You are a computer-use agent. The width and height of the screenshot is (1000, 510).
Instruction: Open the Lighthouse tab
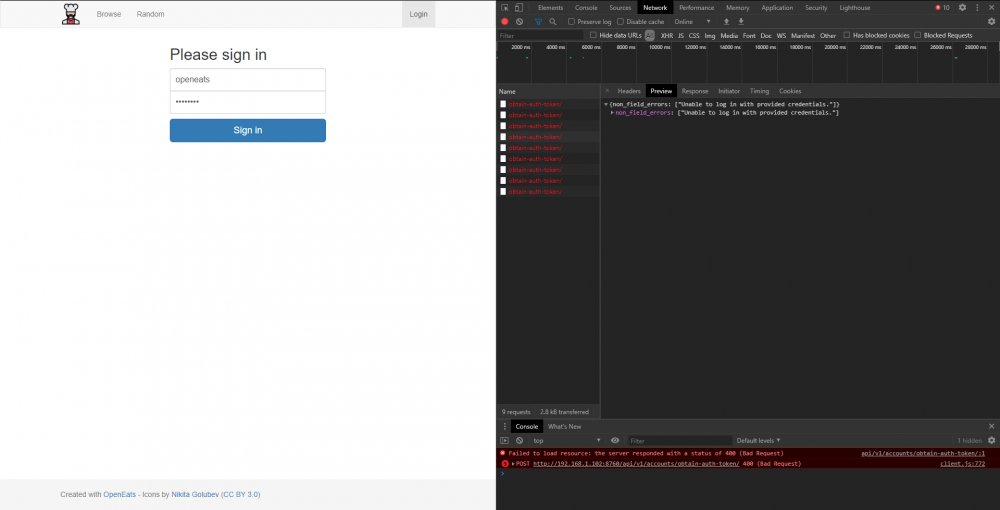pyautogui.click(x=855, y=8)
